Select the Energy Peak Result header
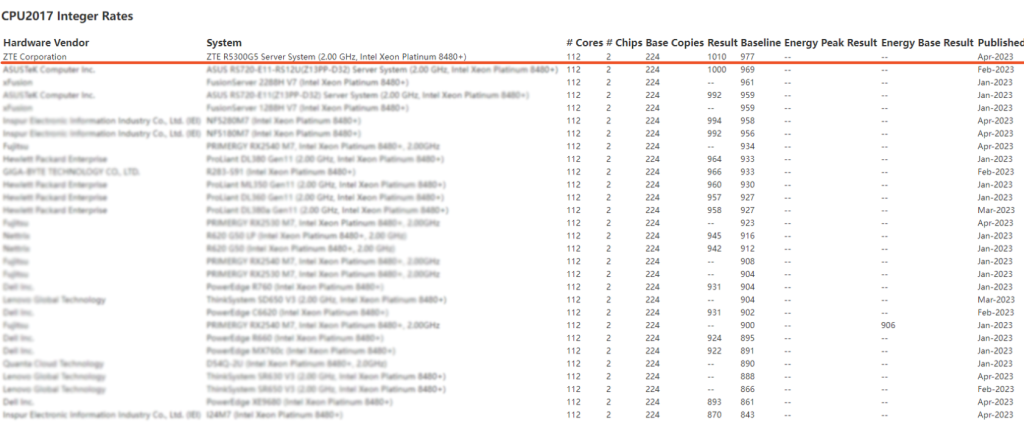This screenshot has height=434, width=1024. pos(831,43)
